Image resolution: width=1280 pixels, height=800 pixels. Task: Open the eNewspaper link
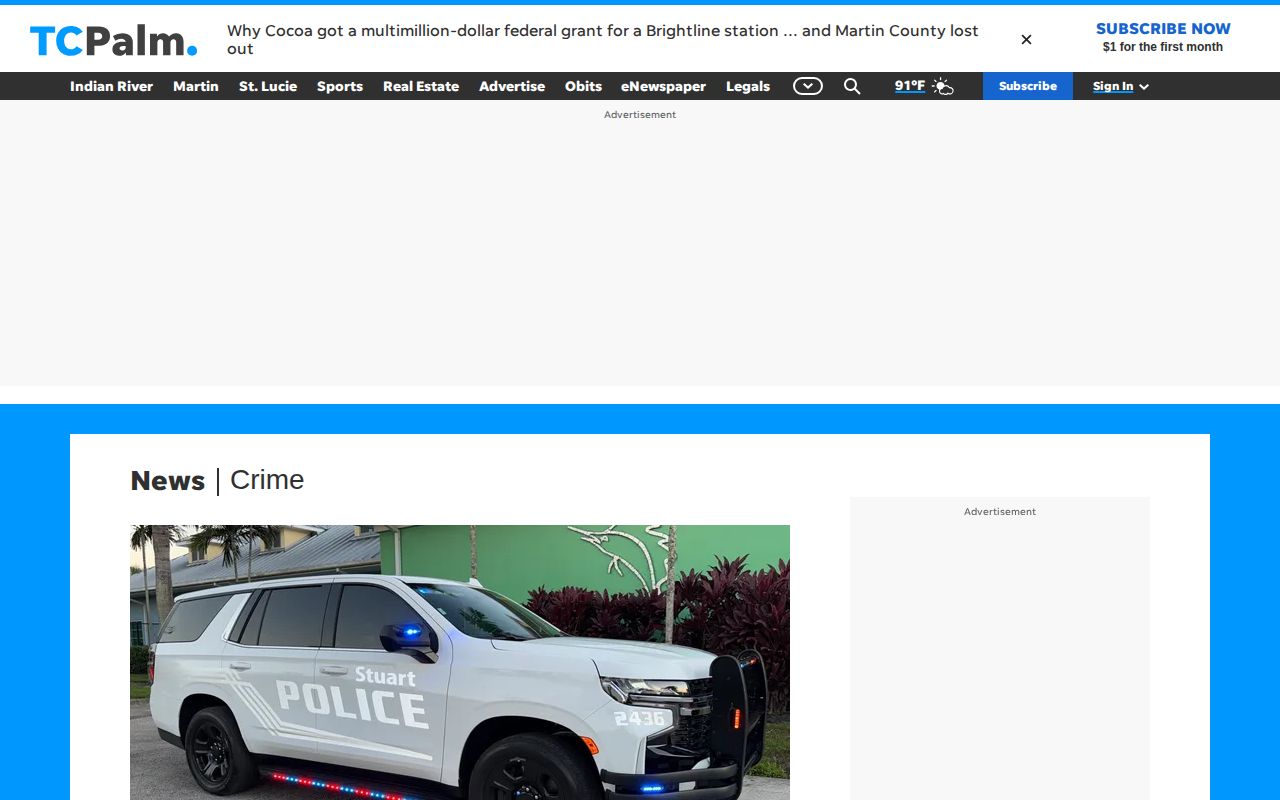click(663, 86)
